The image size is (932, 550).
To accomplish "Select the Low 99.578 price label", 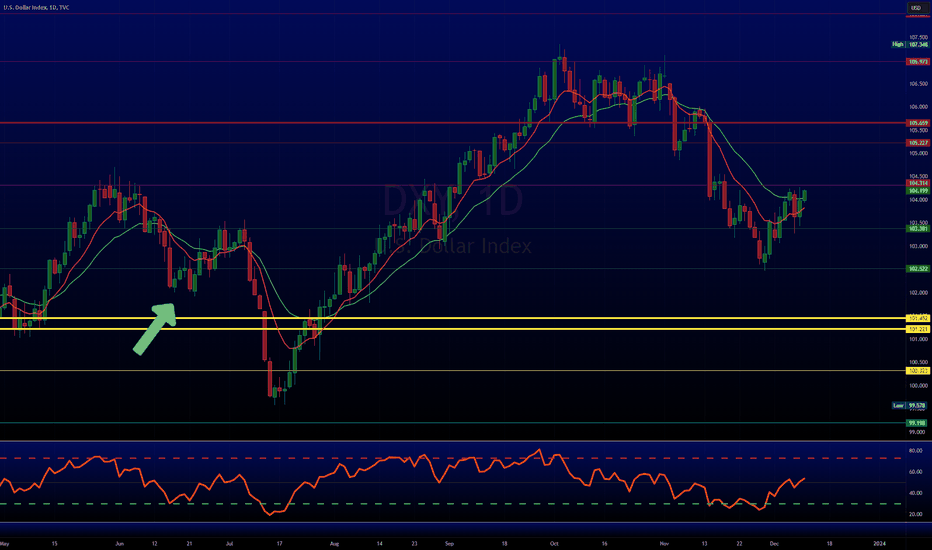I will coord(910,406).
